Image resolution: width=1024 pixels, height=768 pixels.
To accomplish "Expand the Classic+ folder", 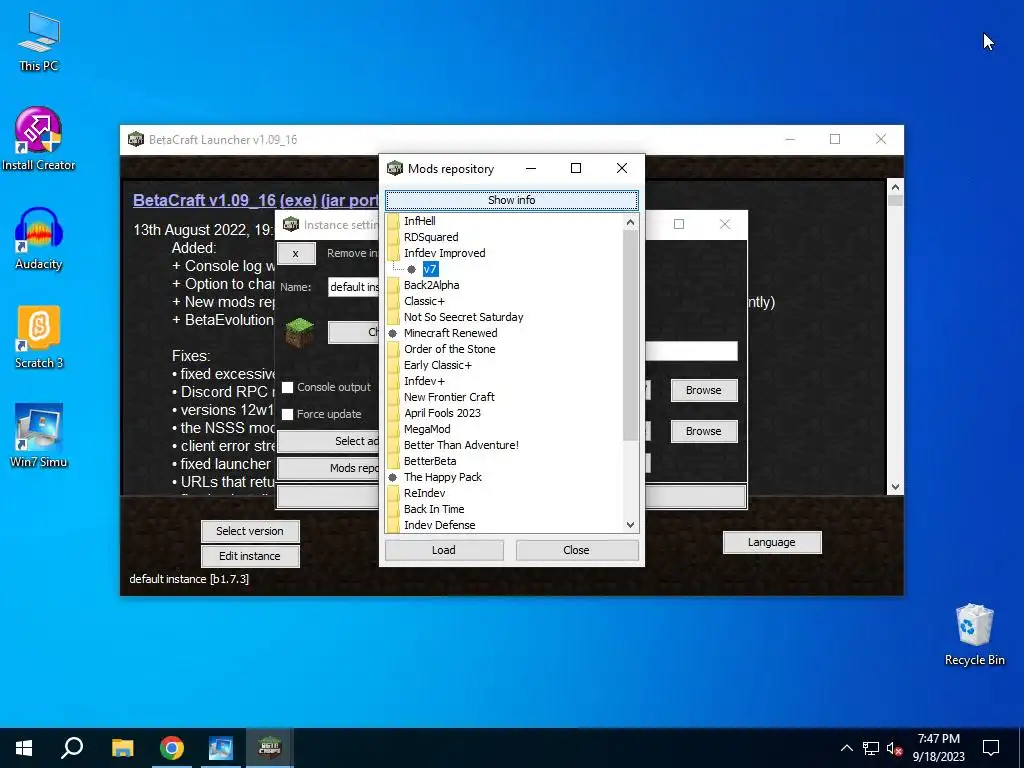I will (x=393, y=301).
